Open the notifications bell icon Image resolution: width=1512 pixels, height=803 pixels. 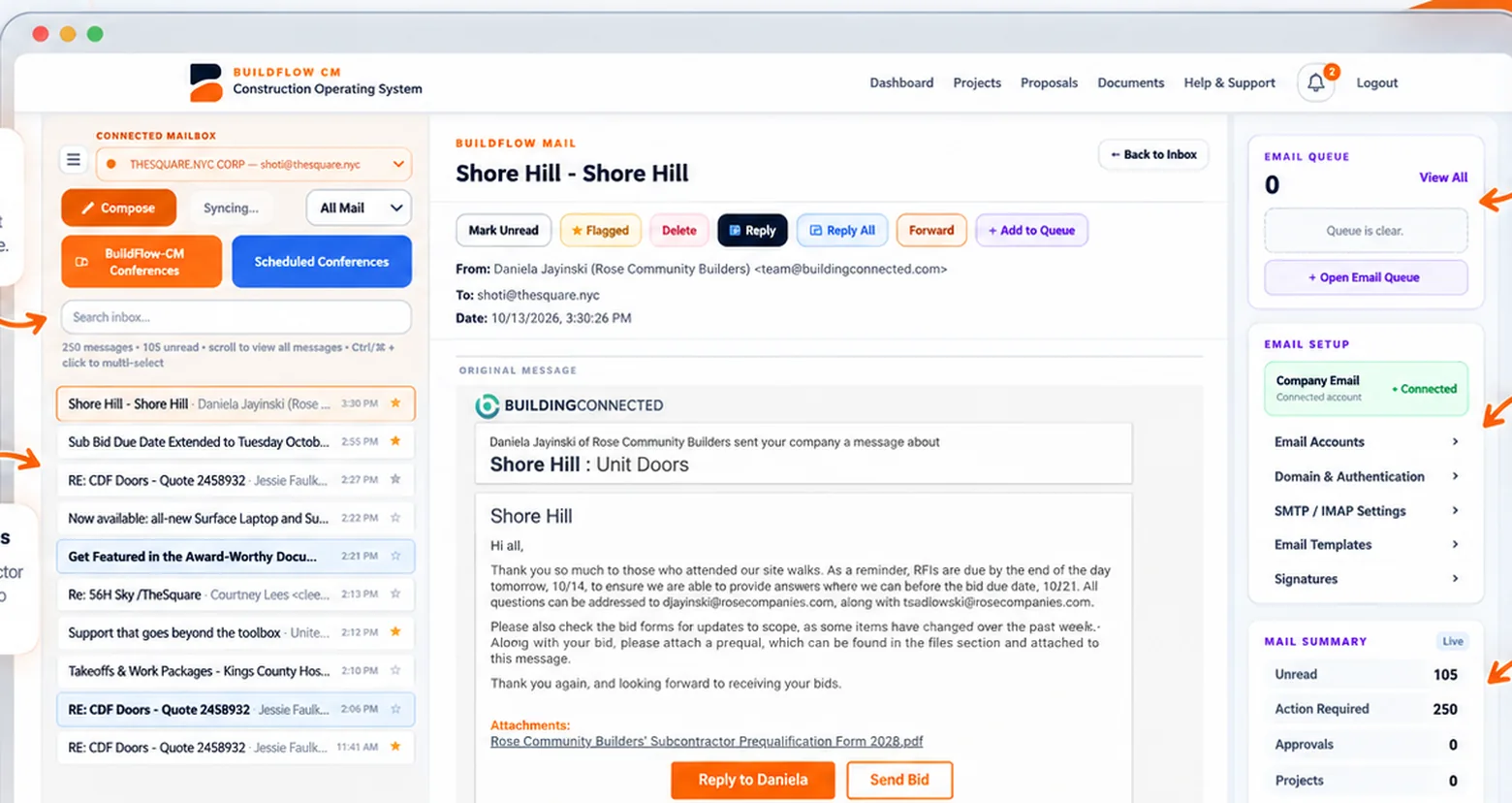(x=1315, y=82)
